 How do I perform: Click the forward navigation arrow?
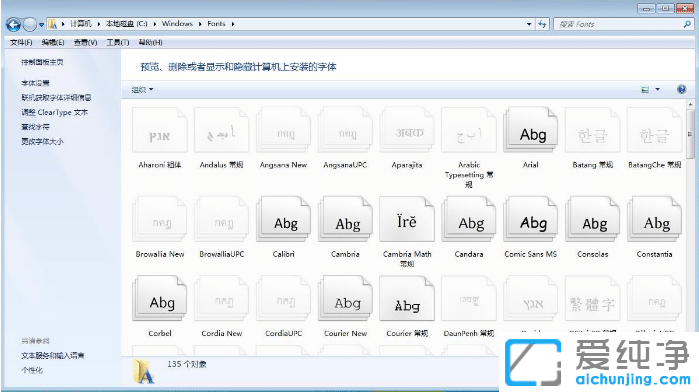[x=29, y=25]
